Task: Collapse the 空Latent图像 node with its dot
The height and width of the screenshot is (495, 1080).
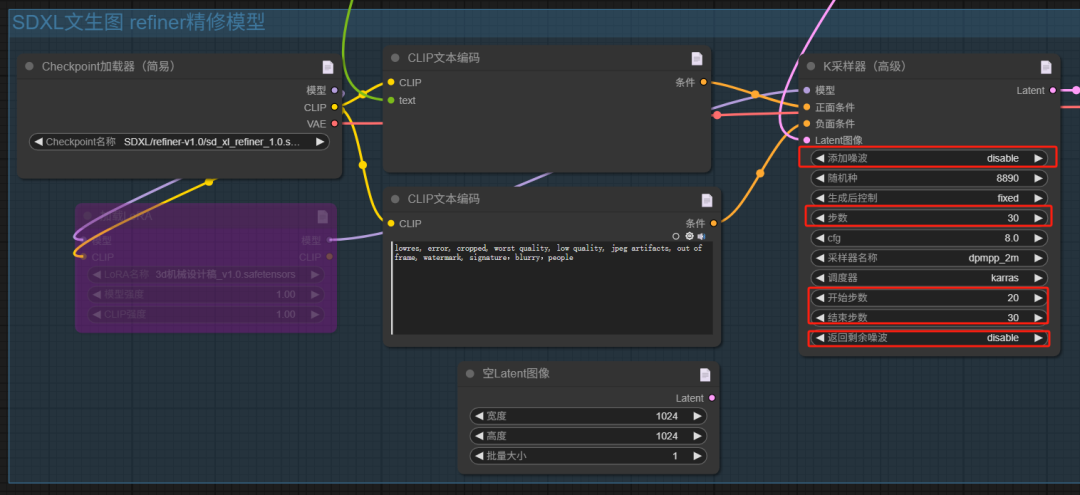Action: tap(470, 374)
